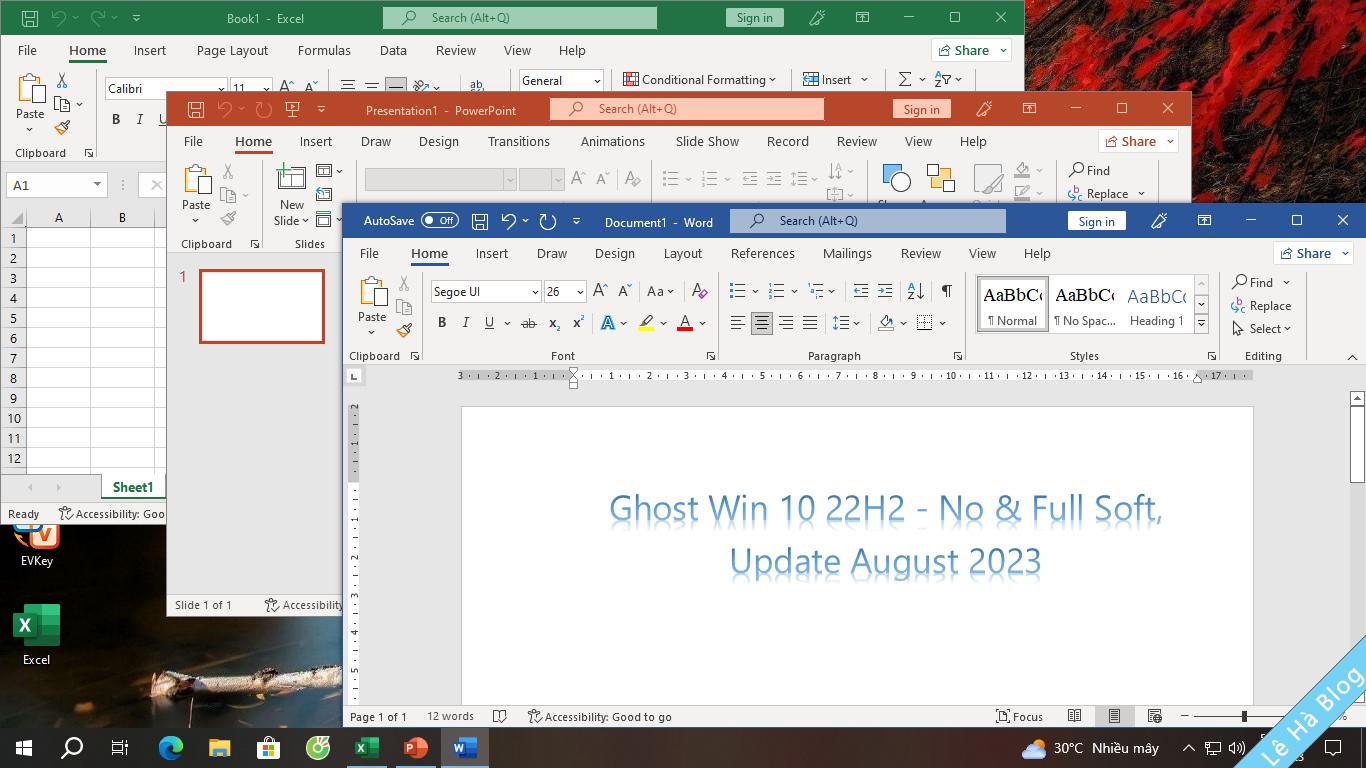
Task: Switch to Web Layout view icon
Action: [1153, 717]
